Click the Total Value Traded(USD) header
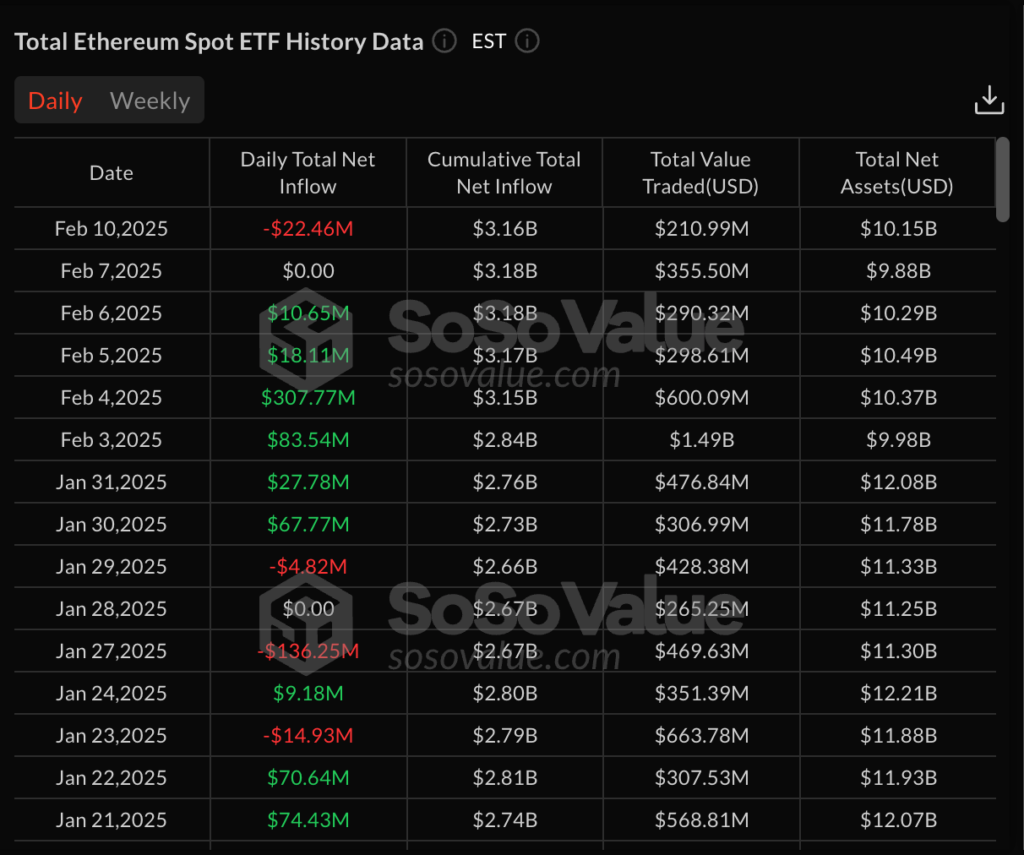The image size is (1024, 855). (x=701, y=173)
